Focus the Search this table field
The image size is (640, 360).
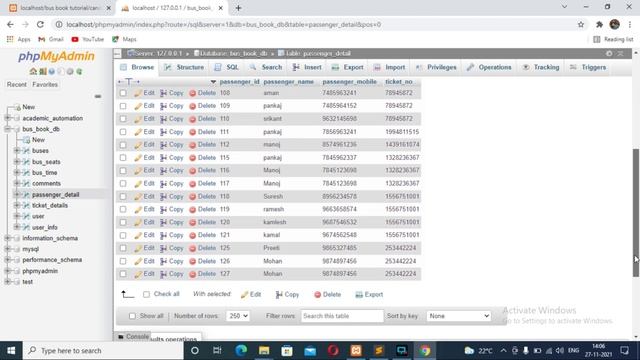pos(342,316)
